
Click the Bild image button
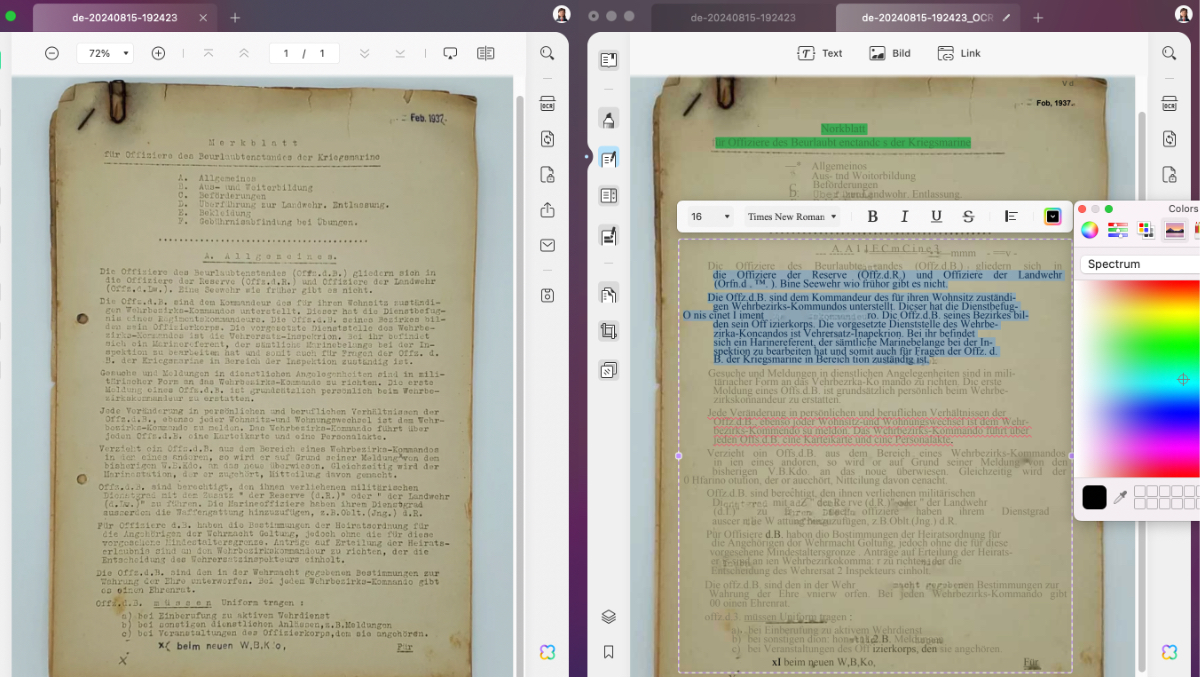tap(890, 53)
